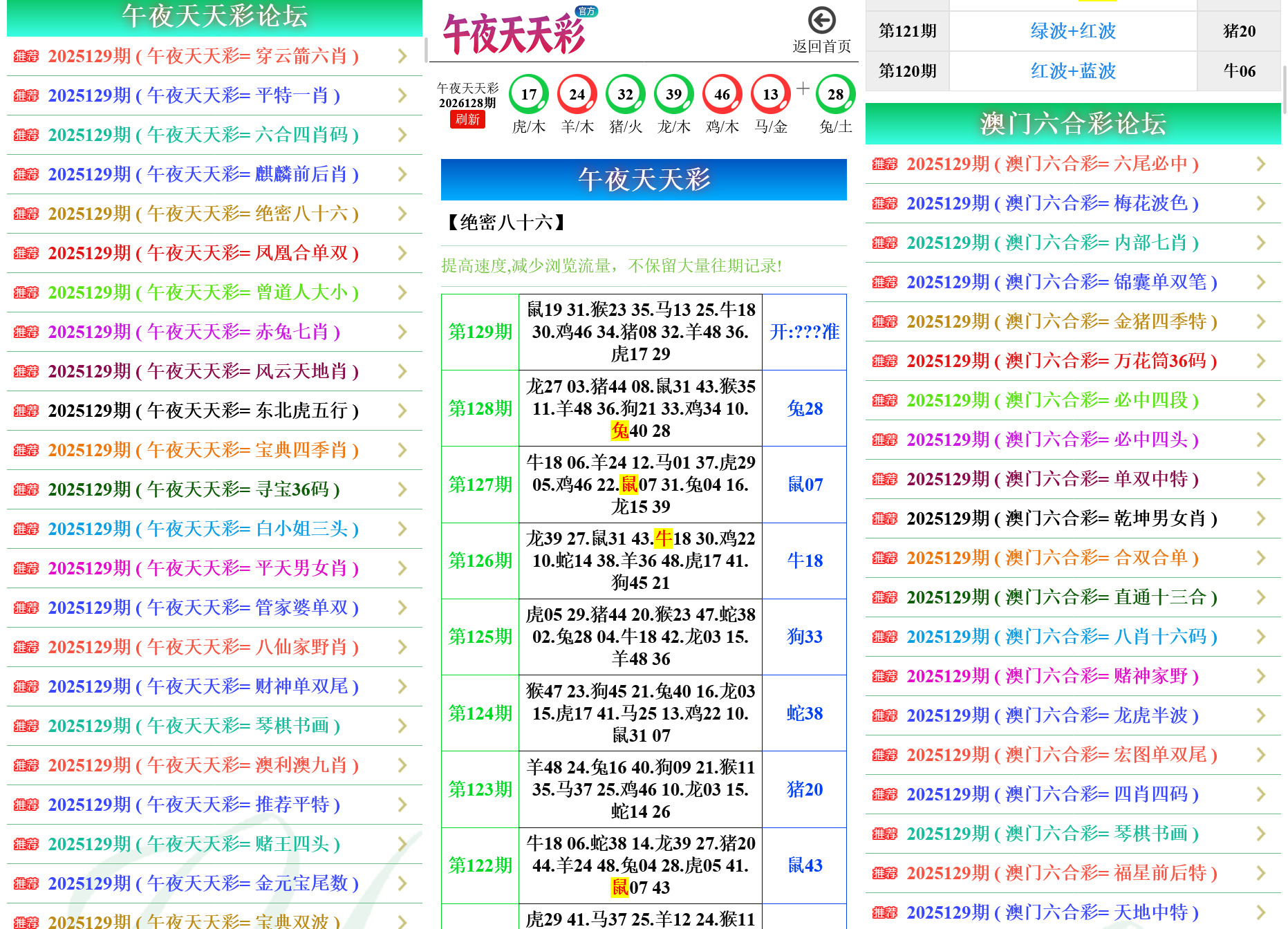The height and width of the screenshot is (929, 1288).
Task: Click the 开:???准 result cell
Action: [805, 332]
